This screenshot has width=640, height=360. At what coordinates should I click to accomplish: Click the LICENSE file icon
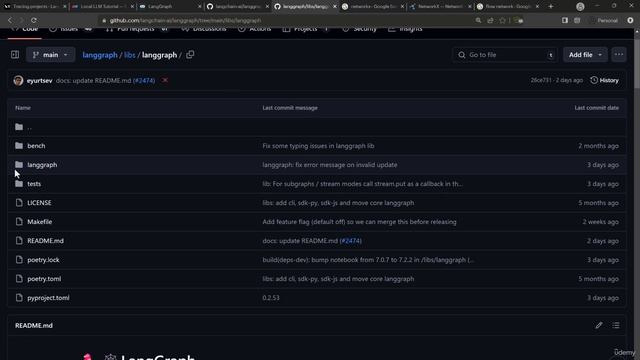[x=19, y=203]
